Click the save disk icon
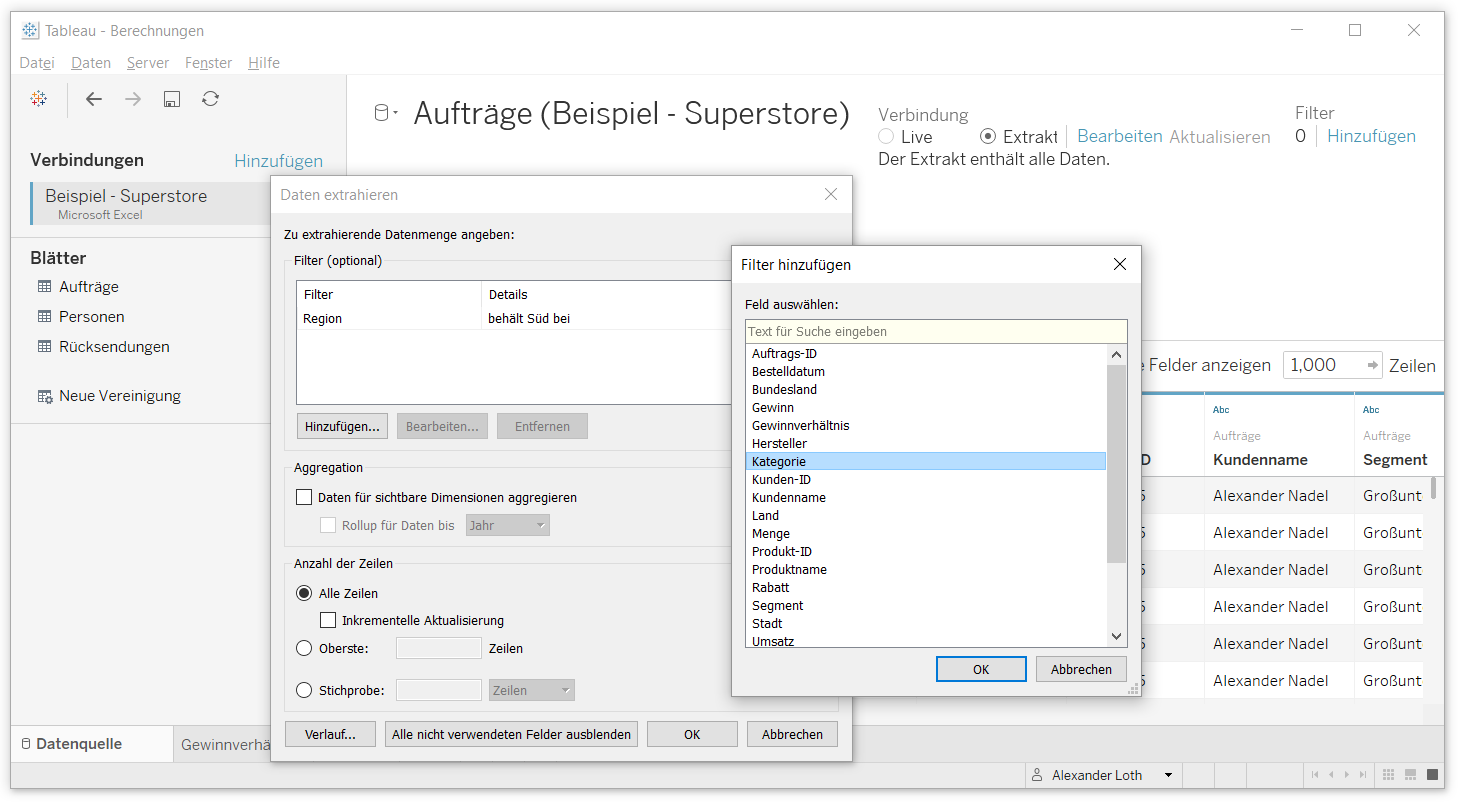1458x803 pixels. (x=172, y=98)
